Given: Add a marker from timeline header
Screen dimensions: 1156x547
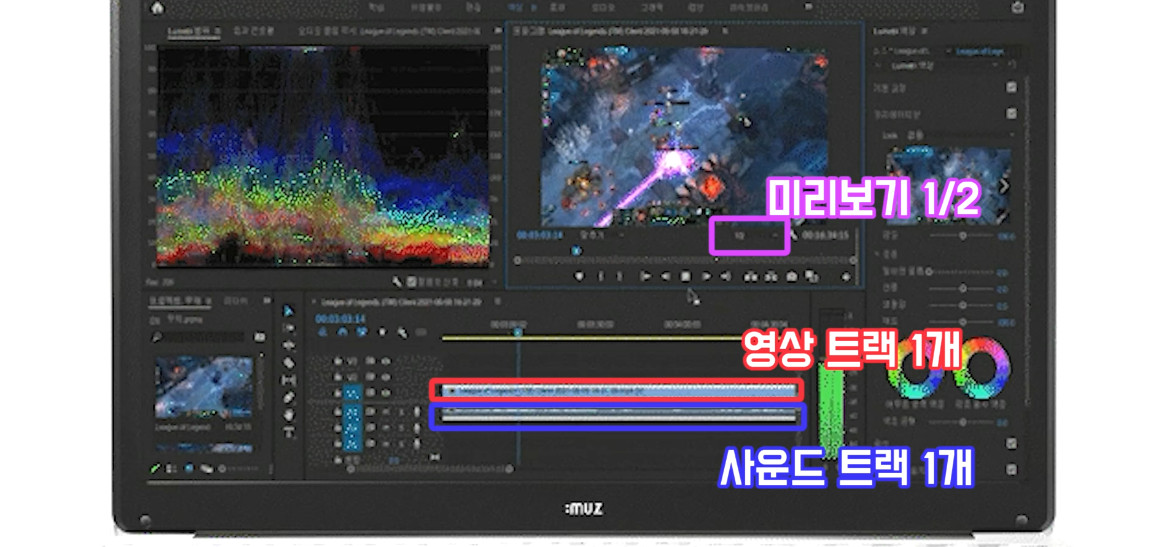Looking at the screenshot, I should click(383, 332).
